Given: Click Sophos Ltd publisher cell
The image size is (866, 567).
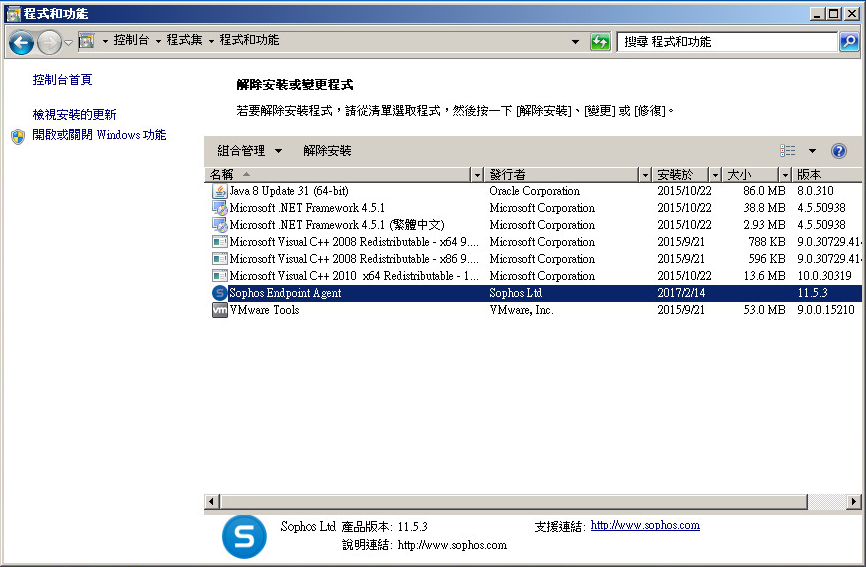Looking at the screenshot, I should [x=515, y=293].
